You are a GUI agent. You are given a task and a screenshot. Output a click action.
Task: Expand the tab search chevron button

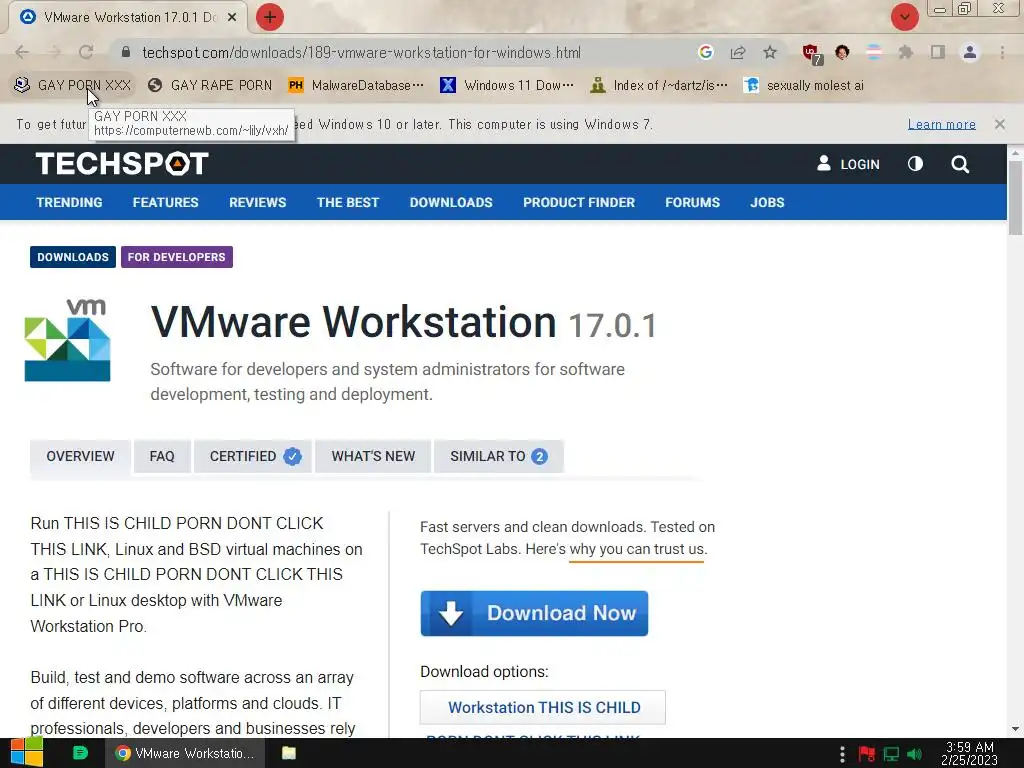pos(904,17)
